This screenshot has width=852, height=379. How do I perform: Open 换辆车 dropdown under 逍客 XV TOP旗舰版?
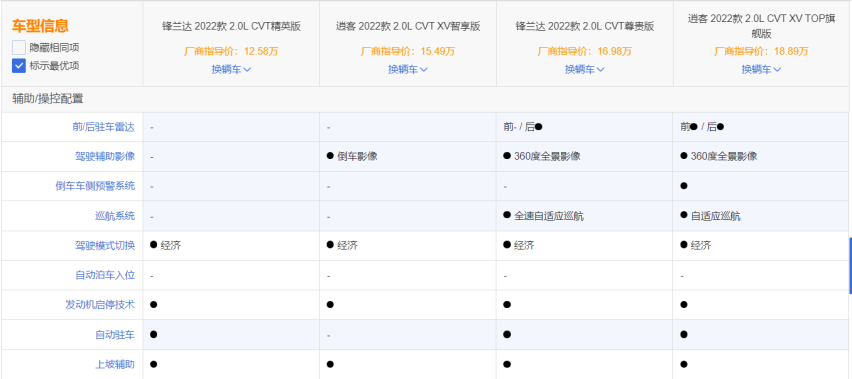click(x=761, y=70)
